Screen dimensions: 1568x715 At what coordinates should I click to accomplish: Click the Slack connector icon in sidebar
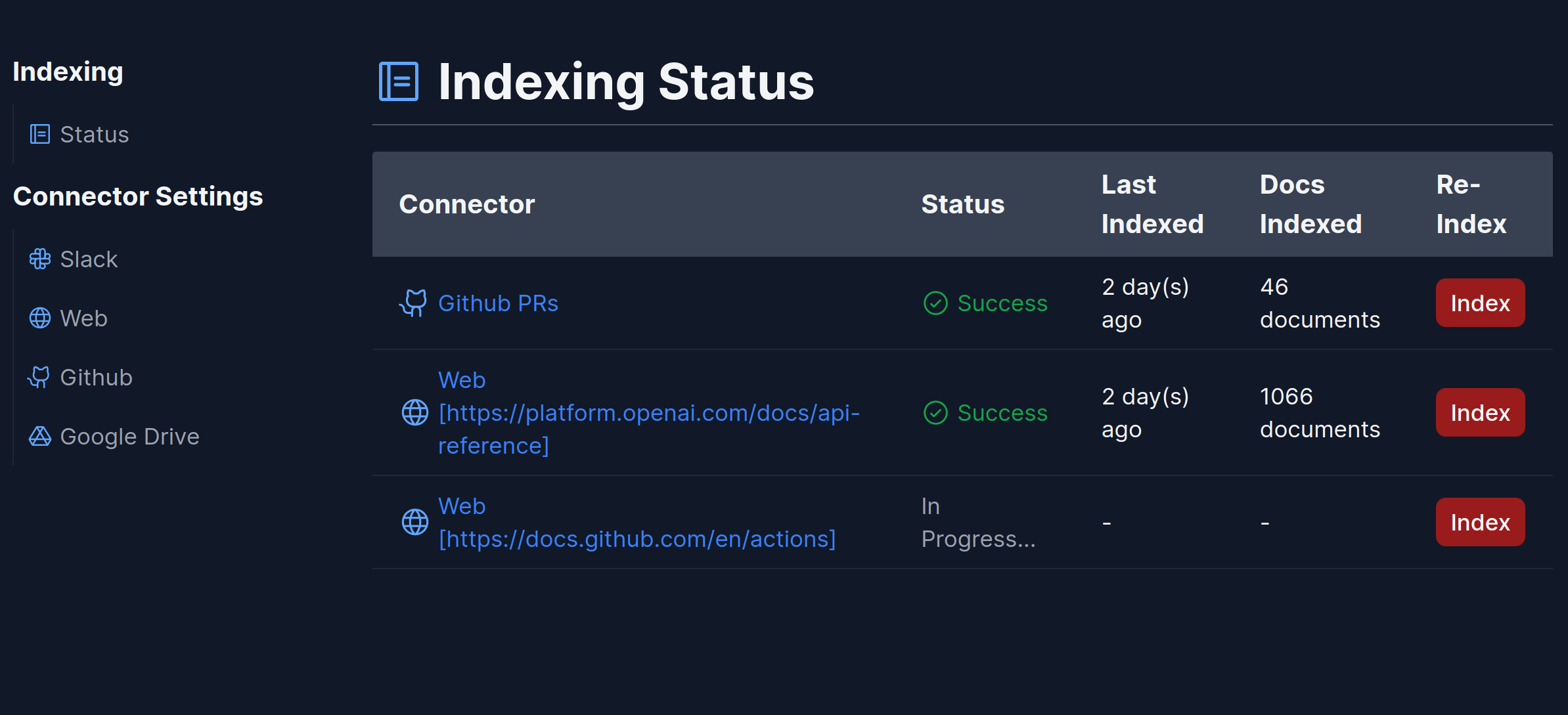39,259
